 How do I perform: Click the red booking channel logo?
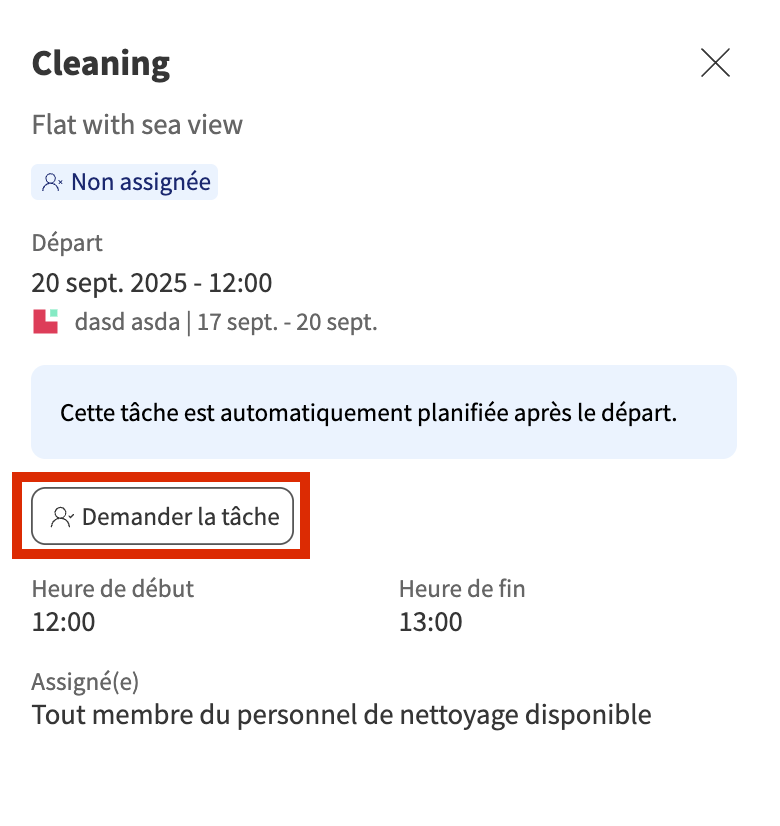(x=46, y=322)
